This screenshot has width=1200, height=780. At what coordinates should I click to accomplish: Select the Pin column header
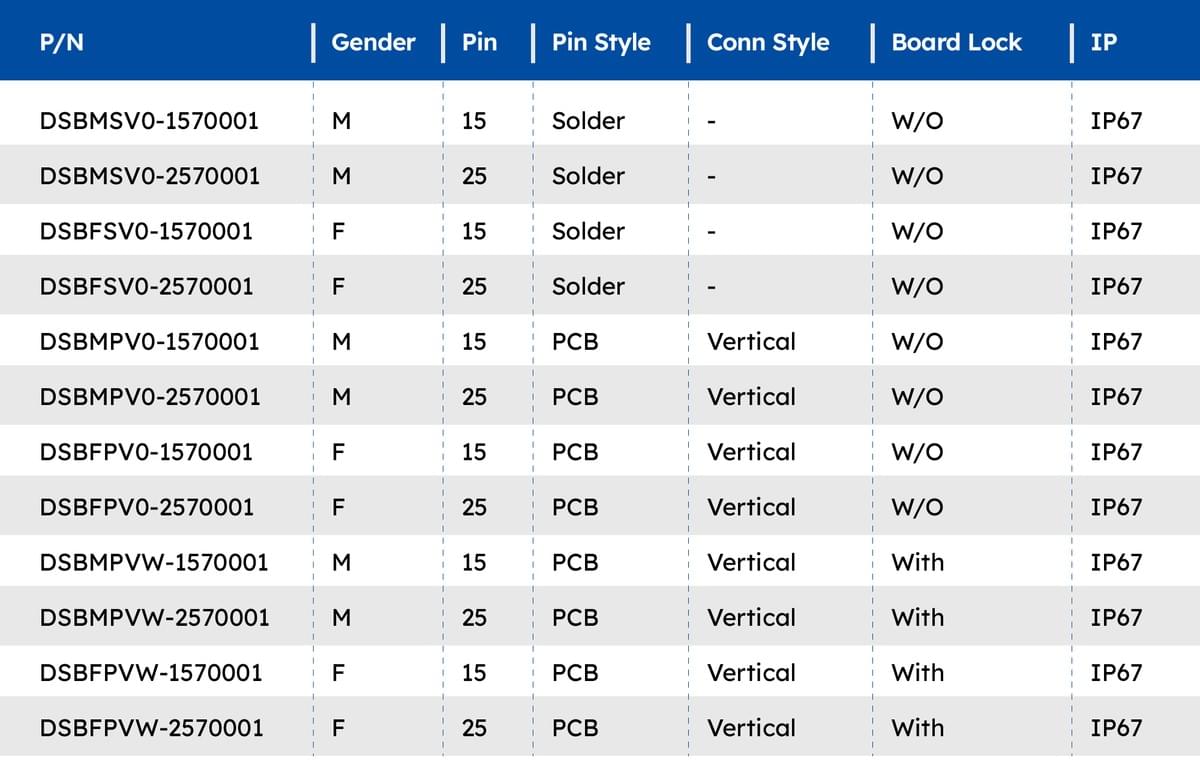(479, 42)
